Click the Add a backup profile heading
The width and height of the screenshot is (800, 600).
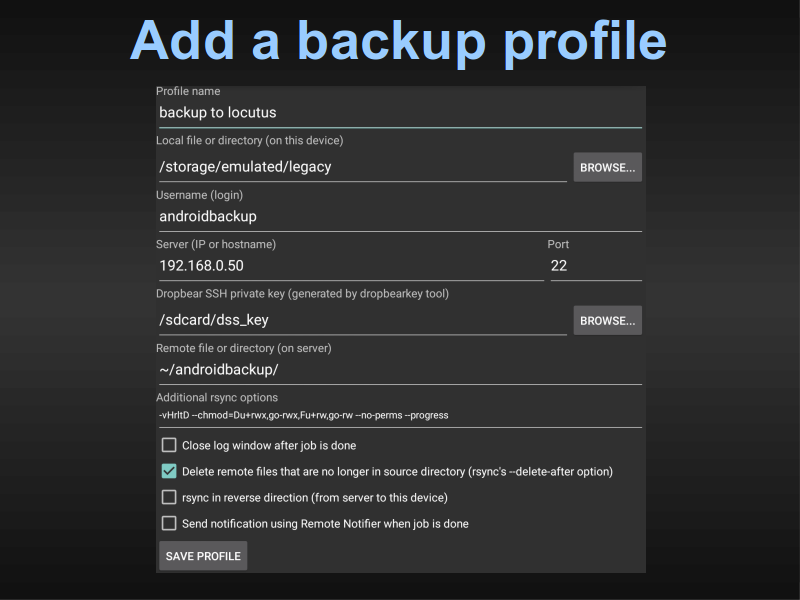pyautogui.click(x=398, y=42)
